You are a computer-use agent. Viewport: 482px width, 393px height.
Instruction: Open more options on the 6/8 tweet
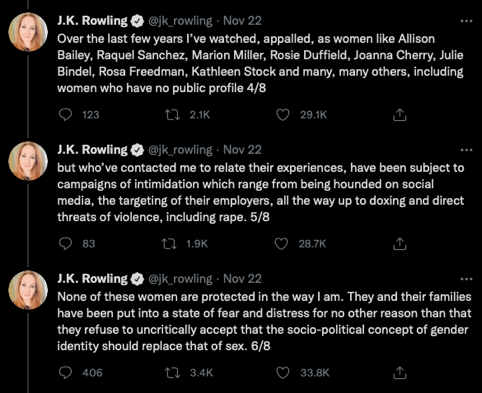coord(466,279)
